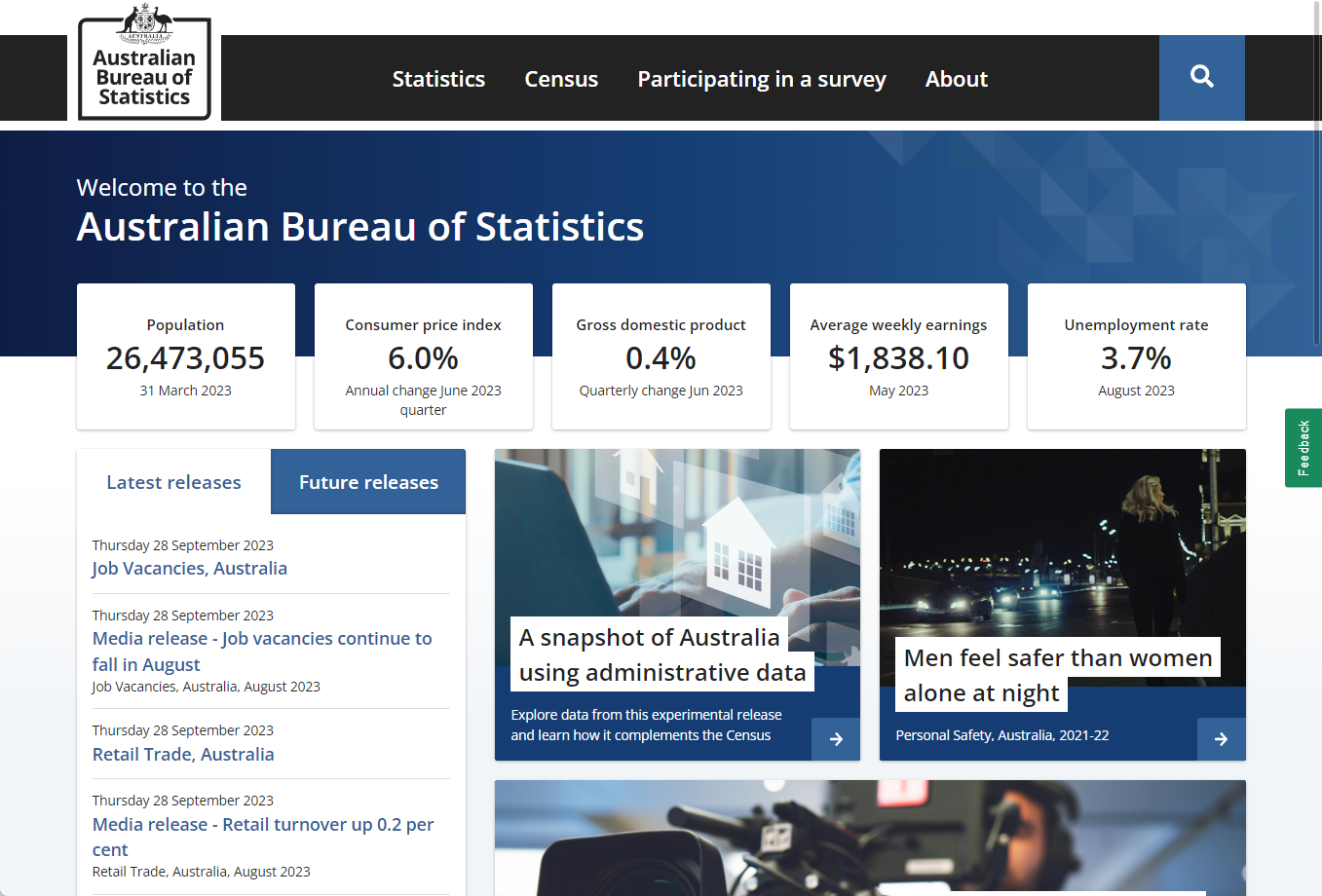Click the search magnifier icon
This screenshot has height=896, width=1322.
point(1201,77)
